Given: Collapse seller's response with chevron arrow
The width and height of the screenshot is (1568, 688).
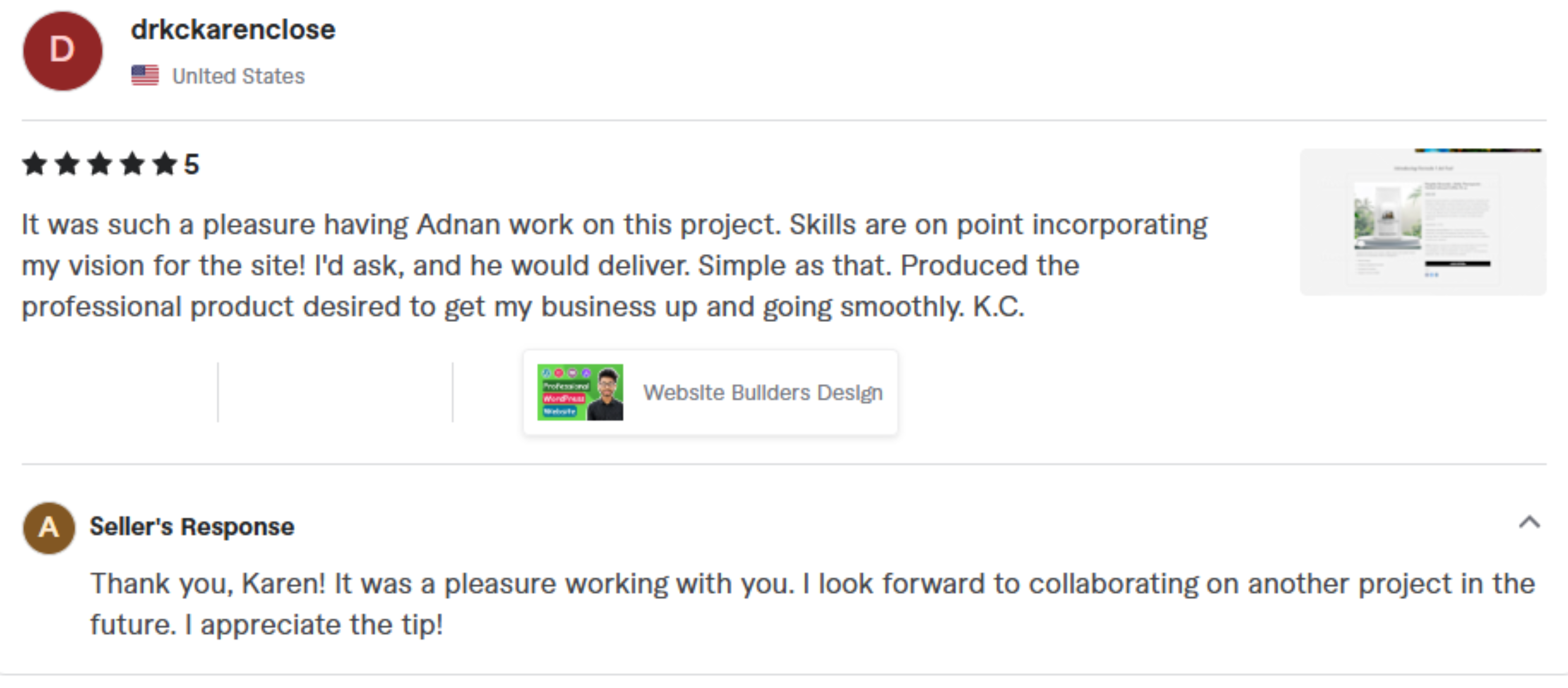Looking at the screenshot, I should tap(1529, 522).
